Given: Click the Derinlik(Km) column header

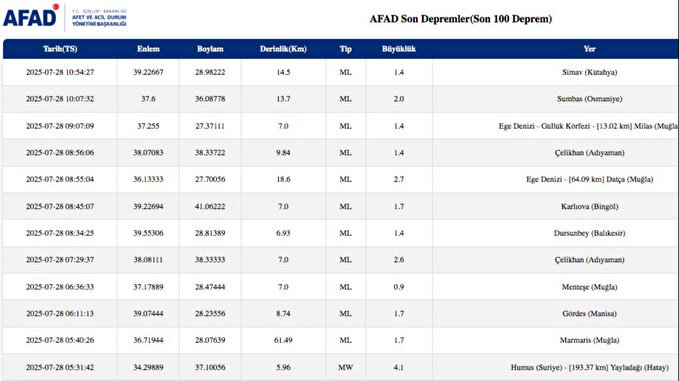Looking at the screenshot, I should pyautogui.click(x=283, y=49).
